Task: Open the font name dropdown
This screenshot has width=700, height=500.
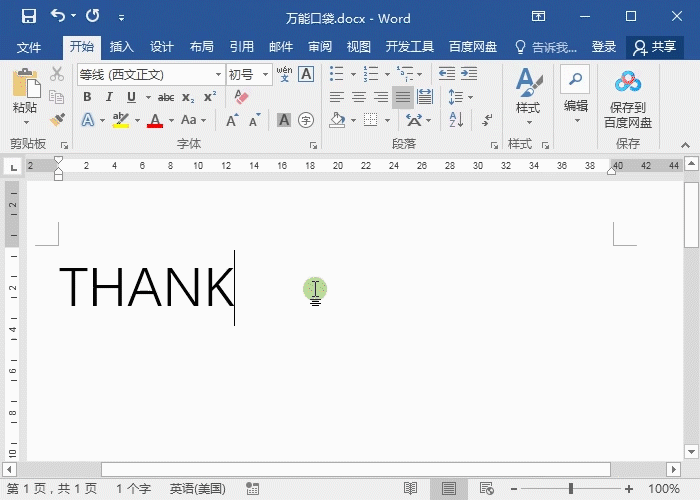Action: 218,75
